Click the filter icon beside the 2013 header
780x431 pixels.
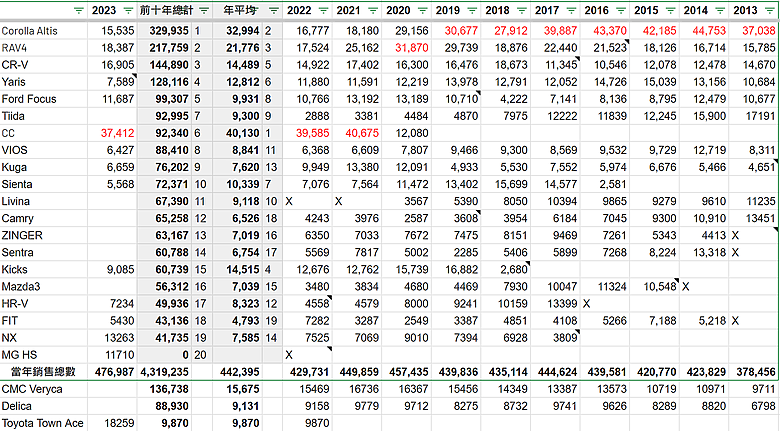769,10
